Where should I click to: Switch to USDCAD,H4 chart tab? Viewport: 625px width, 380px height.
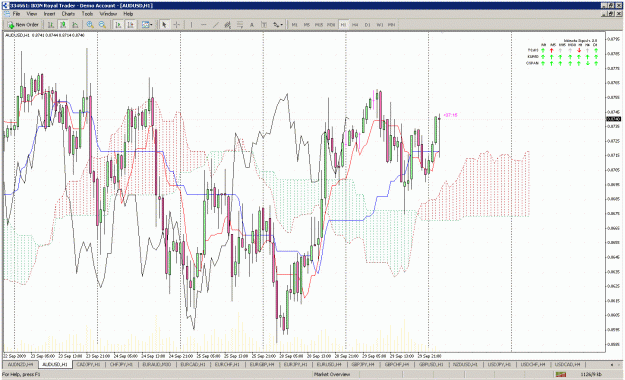pyautogui.click(x=568, y=364)
